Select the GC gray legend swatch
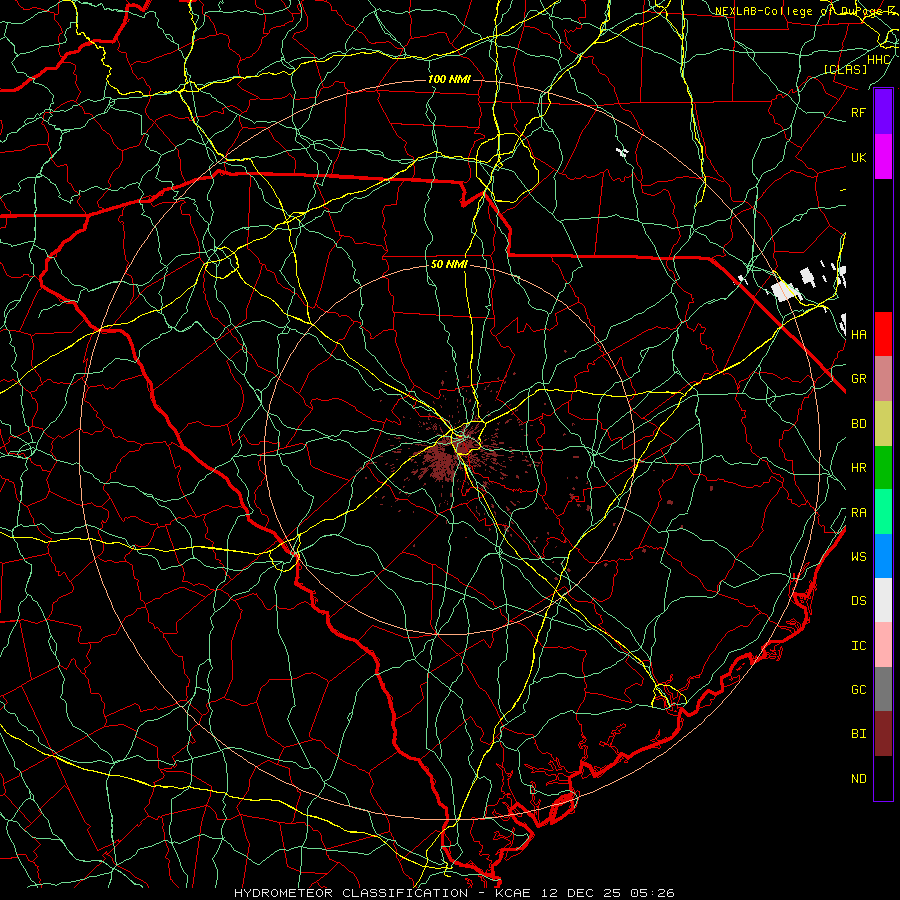 [x=883, y=689]
